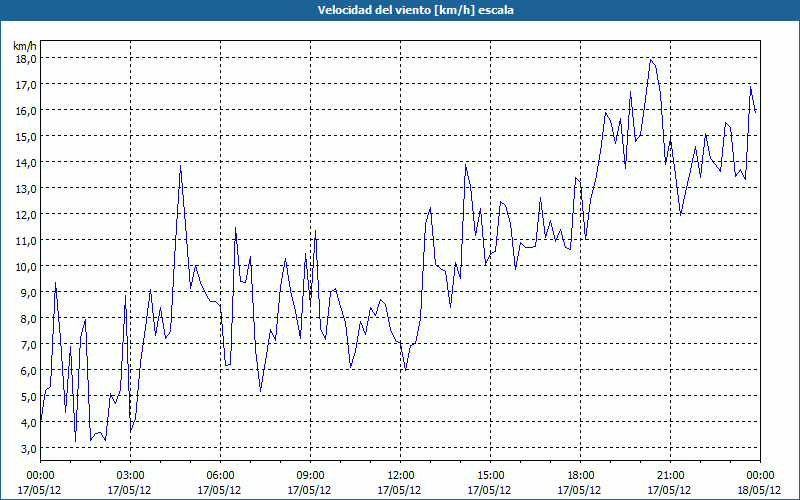This screenshot has width=800, height=500.
Task: Click the "09:00" time label
Action: [x=310, y=476]
